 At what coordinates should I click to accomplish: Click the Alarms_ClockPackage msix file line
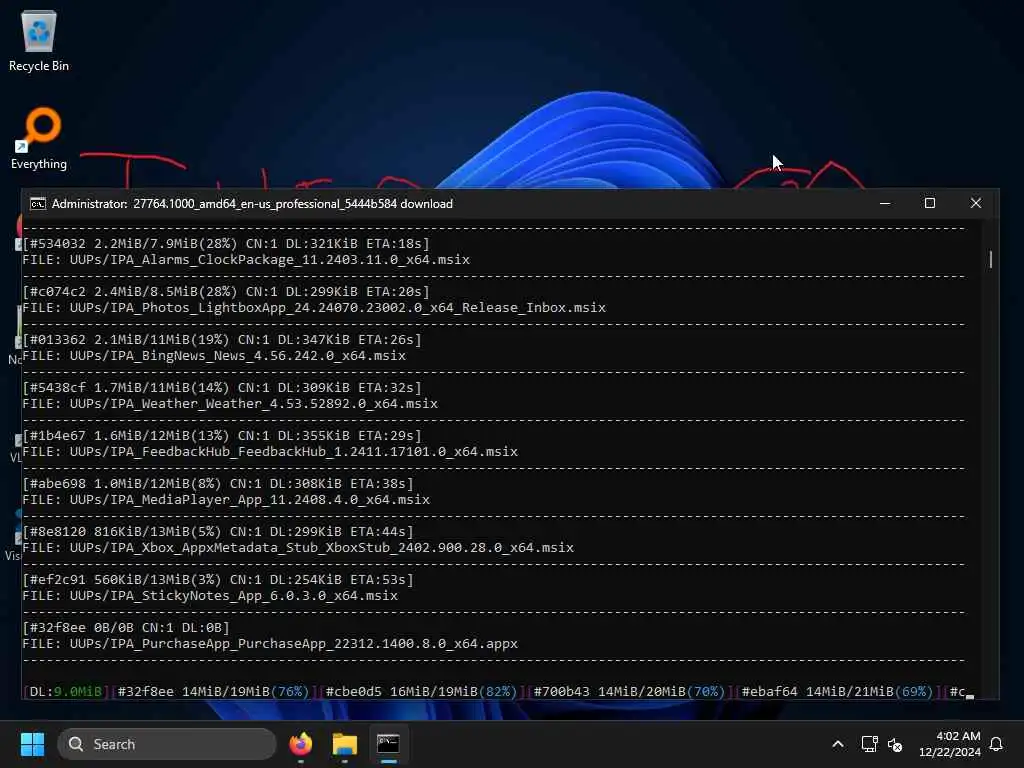point(246,260)
